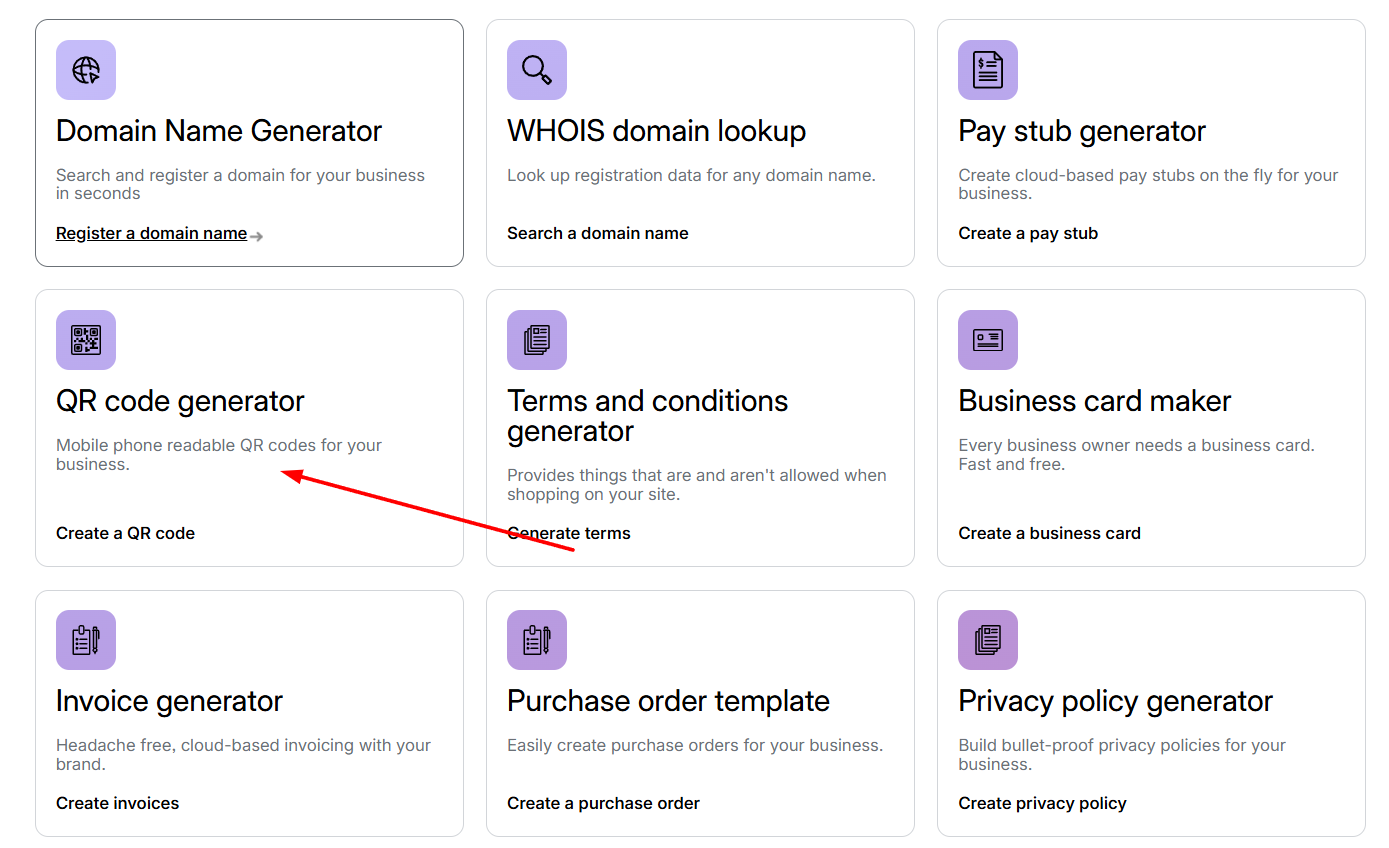Click the description 'Search and register a domain'
The image size is (1389, 848).
click(x=240, y=184)
